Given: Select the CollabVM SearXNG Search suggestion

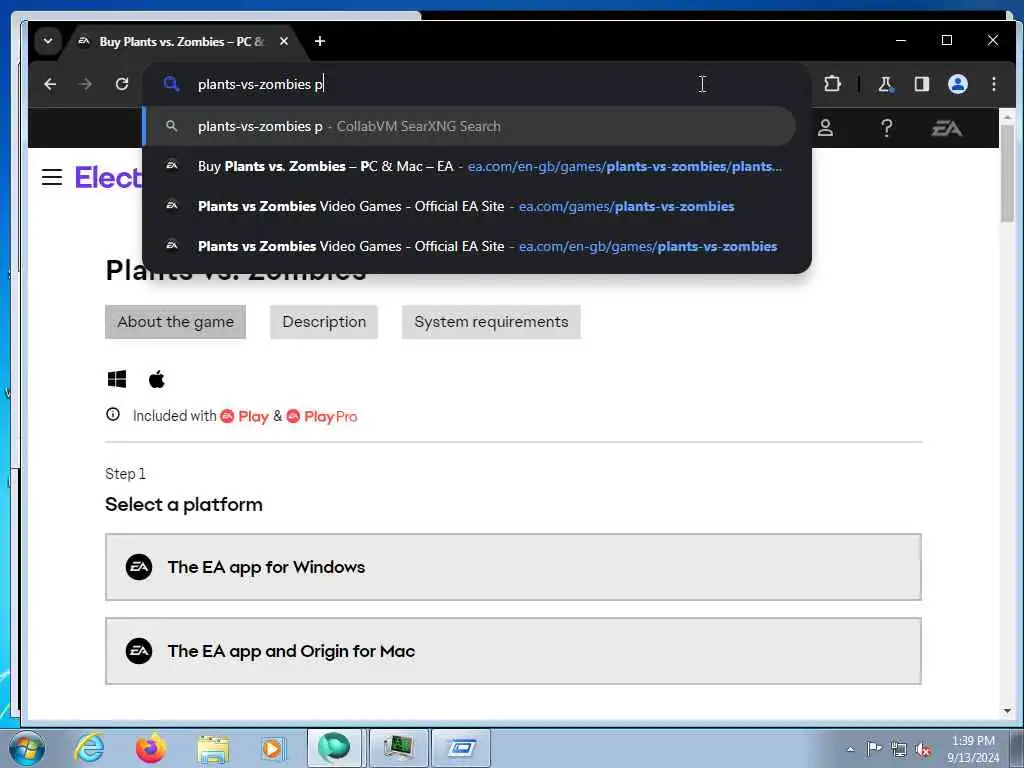Looking at the screenshot, I should tap(470, 126).
